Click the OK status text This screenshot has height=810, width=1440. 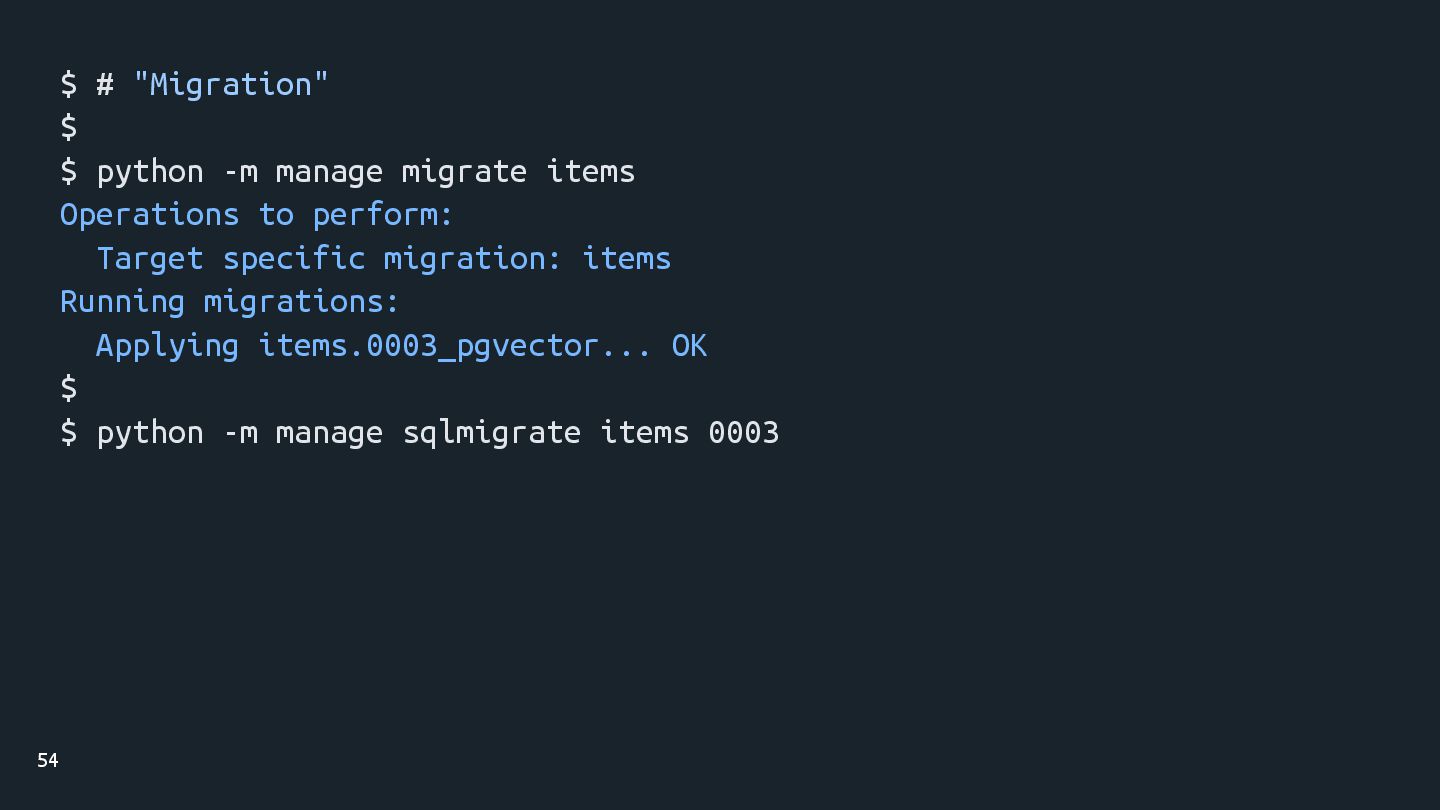click(x=688, y=346)
